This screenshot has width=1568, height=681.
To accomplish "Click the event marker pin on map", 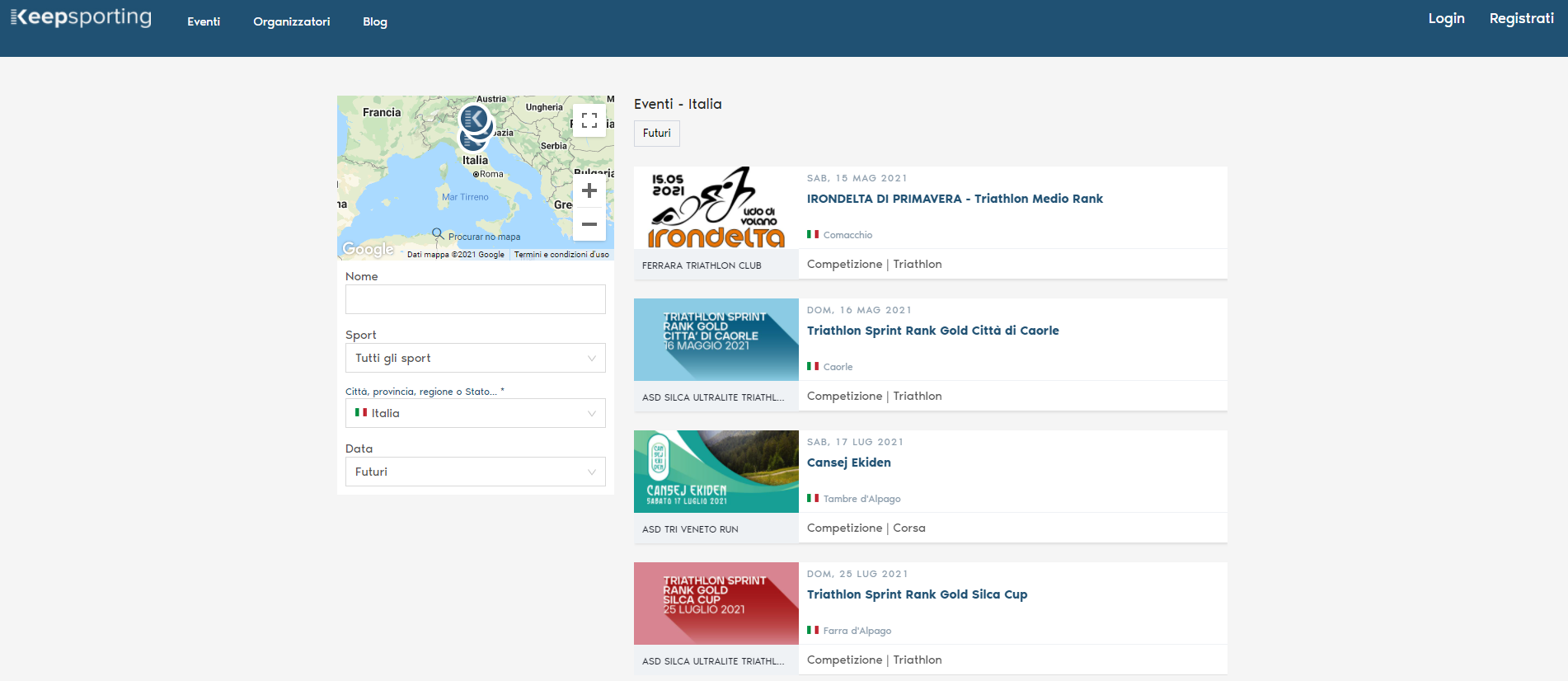I will coord(475,120).
